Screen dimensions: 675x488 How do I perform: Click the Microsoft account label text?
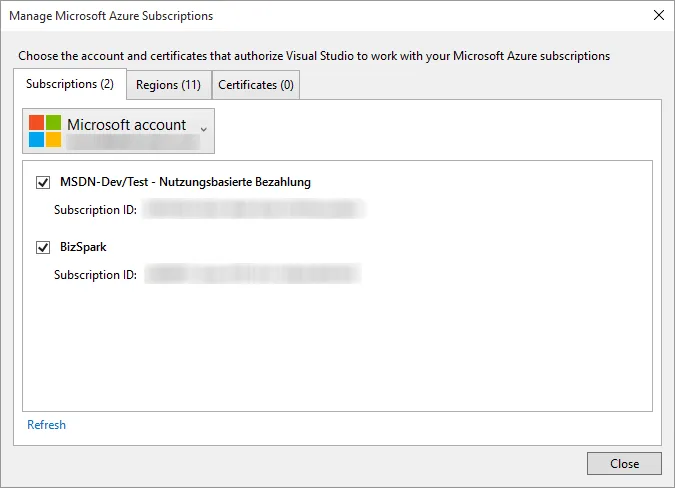(126, 125)
